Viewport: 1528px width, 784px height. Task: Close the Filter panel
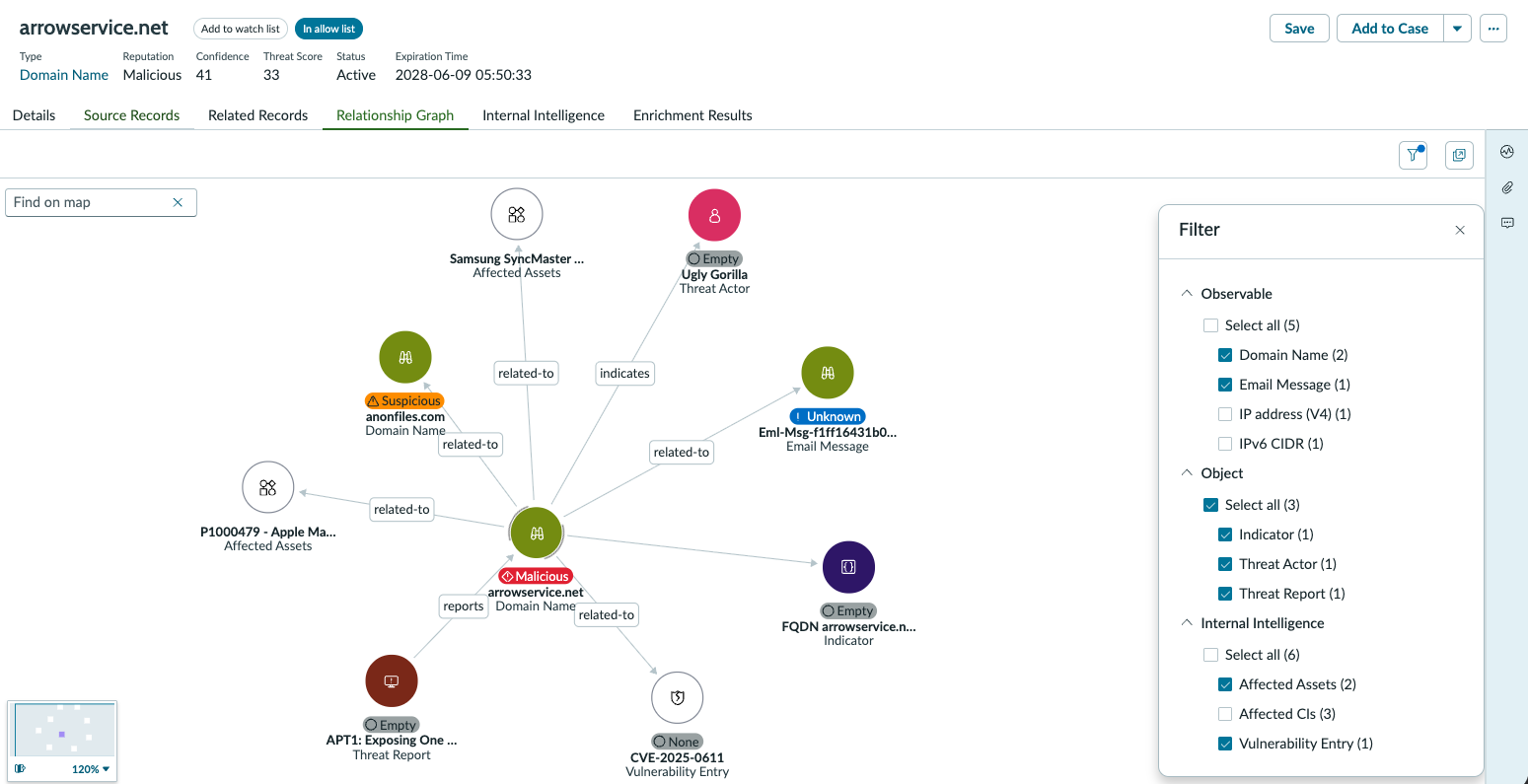tap(1460, 230)
